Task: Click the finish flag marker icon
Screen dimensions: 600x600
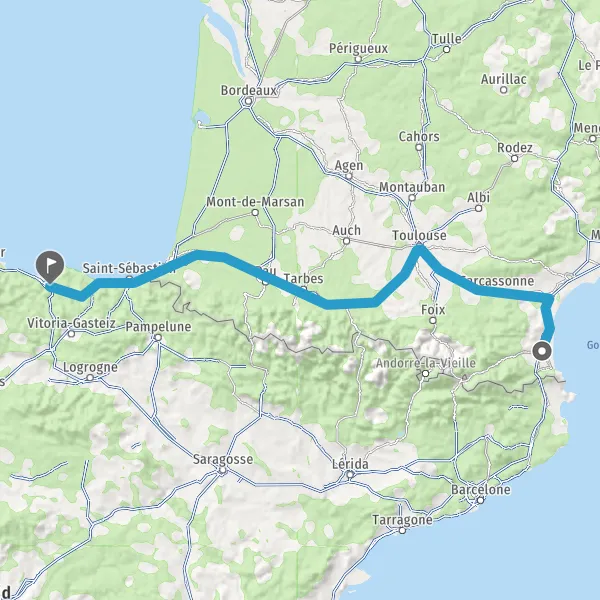Action: 50,266
